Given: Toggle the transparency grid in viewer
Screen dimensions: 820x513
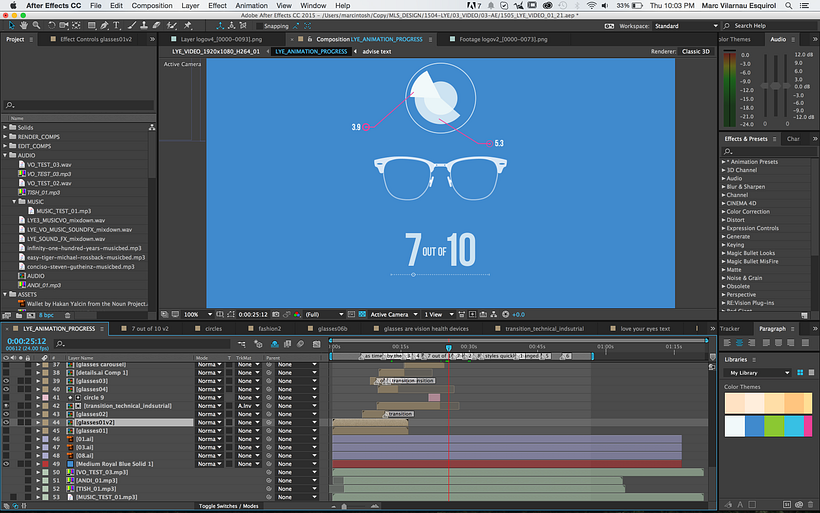Looking at the screenshot, I should point(362,315).
